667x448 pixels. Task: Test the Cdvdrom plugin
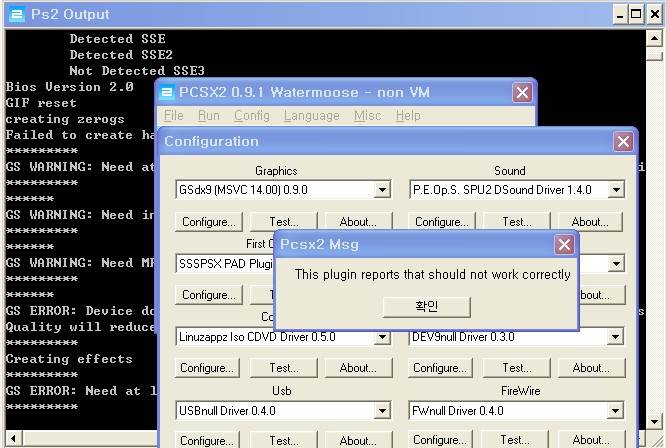(284, 368)
